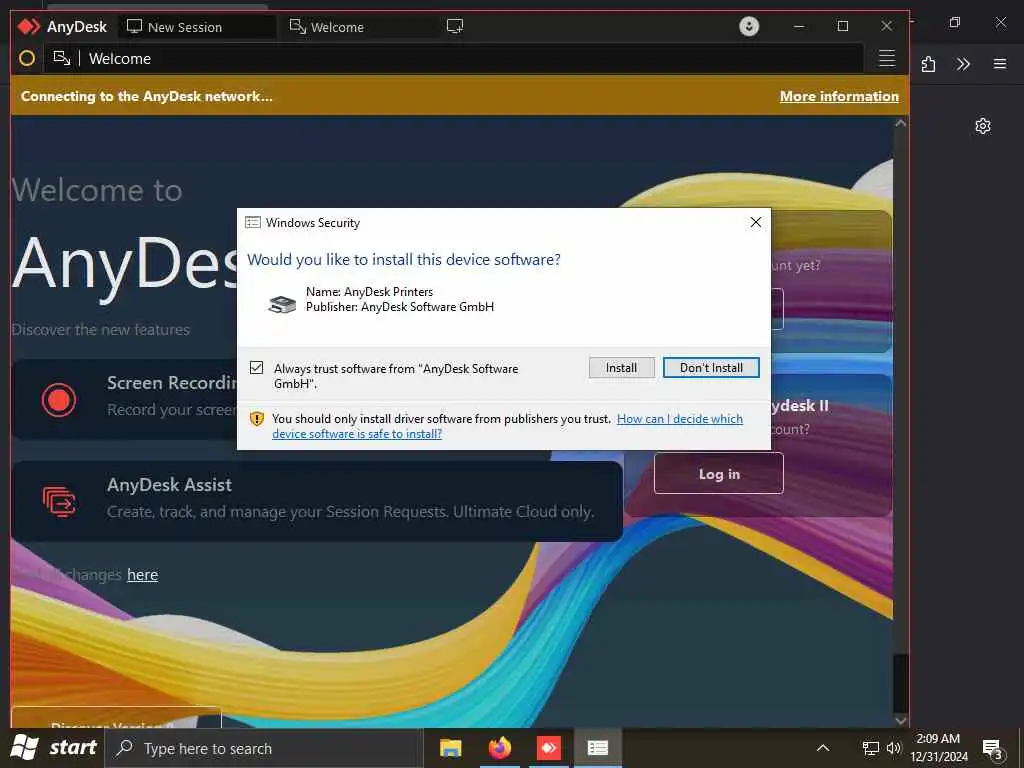
Task: Click AnyDesk taskbar icon
Action: pyautogui.click(x=549, y=748)
